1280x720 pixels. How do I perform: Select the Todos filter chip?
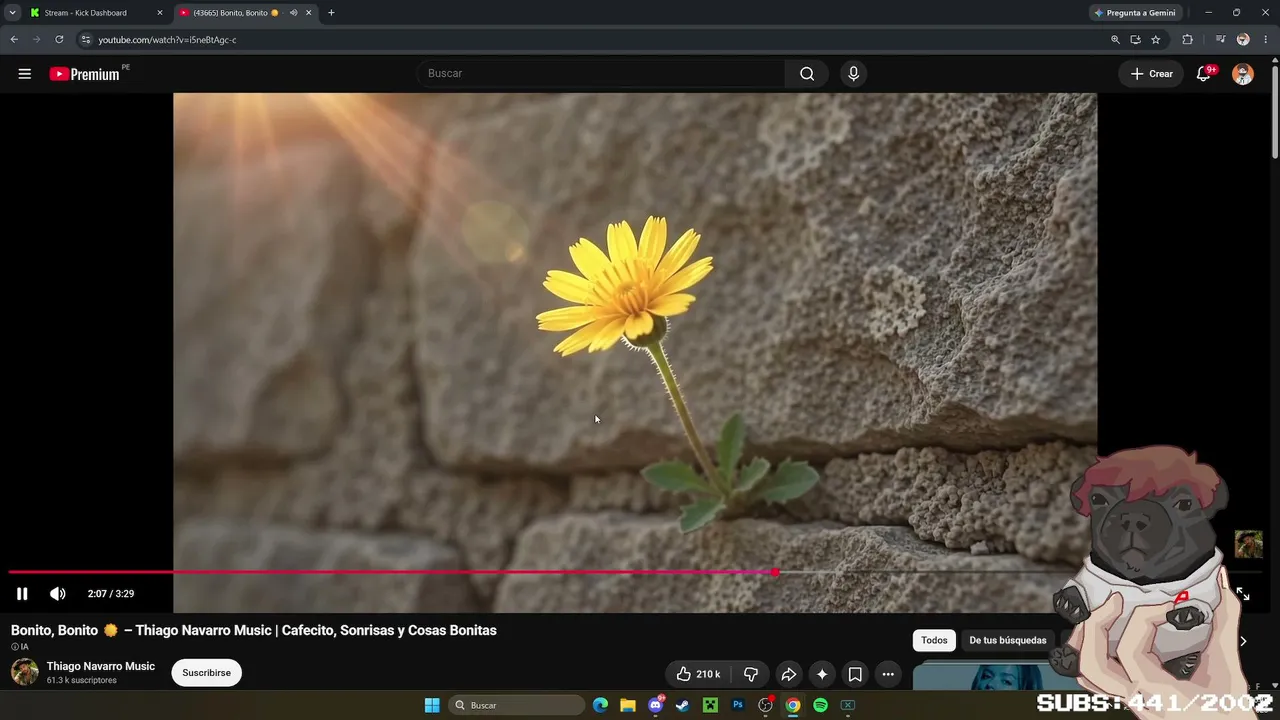coord(934,640)
